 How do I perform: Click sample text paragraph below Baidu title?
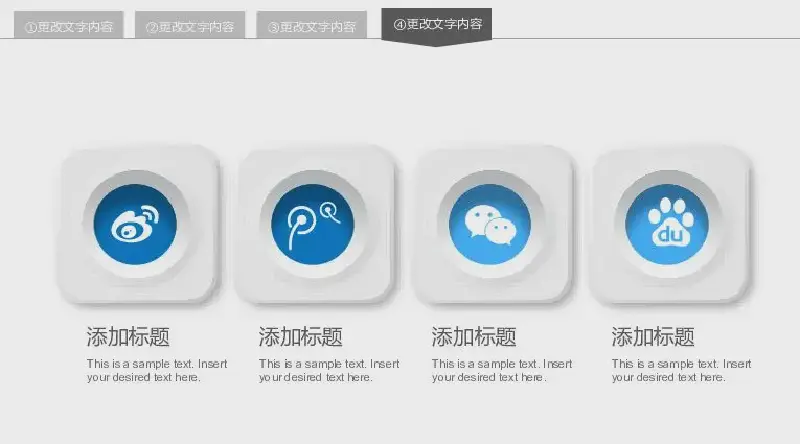coord(682,371)
